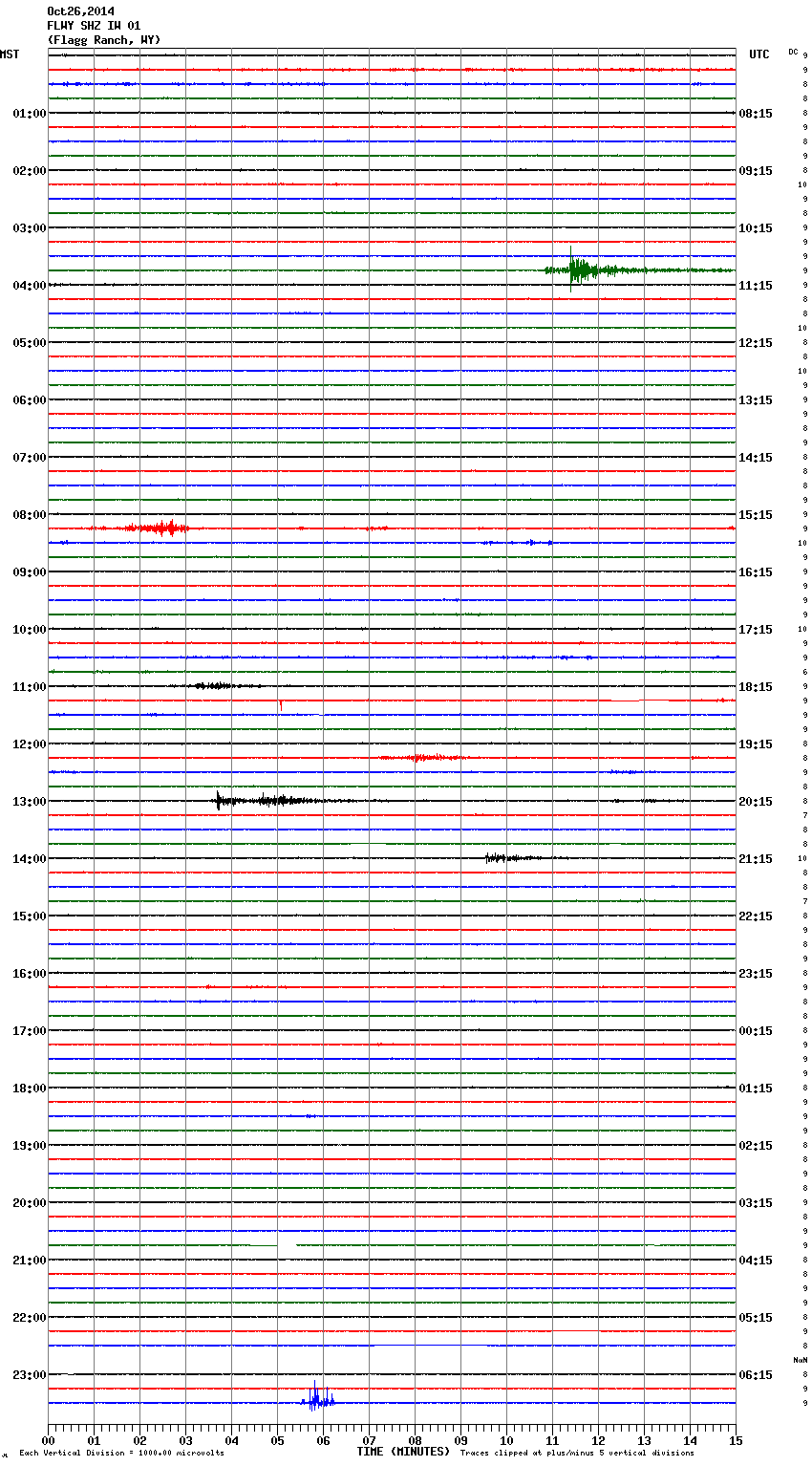This screenshot has height=1466, width=812.
Task: Select the 03:00 MST row label
Action: tap(30, 228)
